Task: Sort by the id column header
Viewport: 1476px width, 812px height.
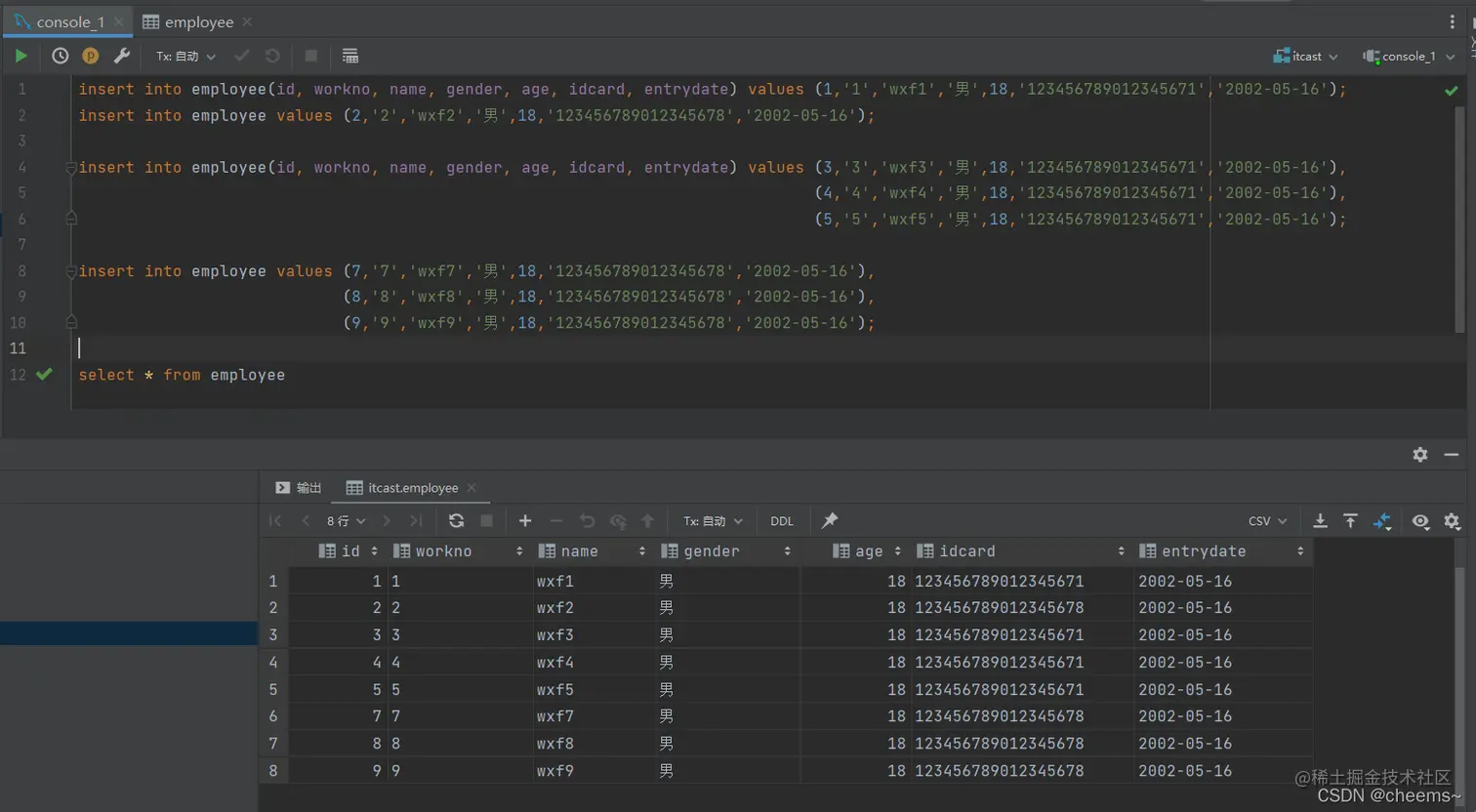Action: 340,551
